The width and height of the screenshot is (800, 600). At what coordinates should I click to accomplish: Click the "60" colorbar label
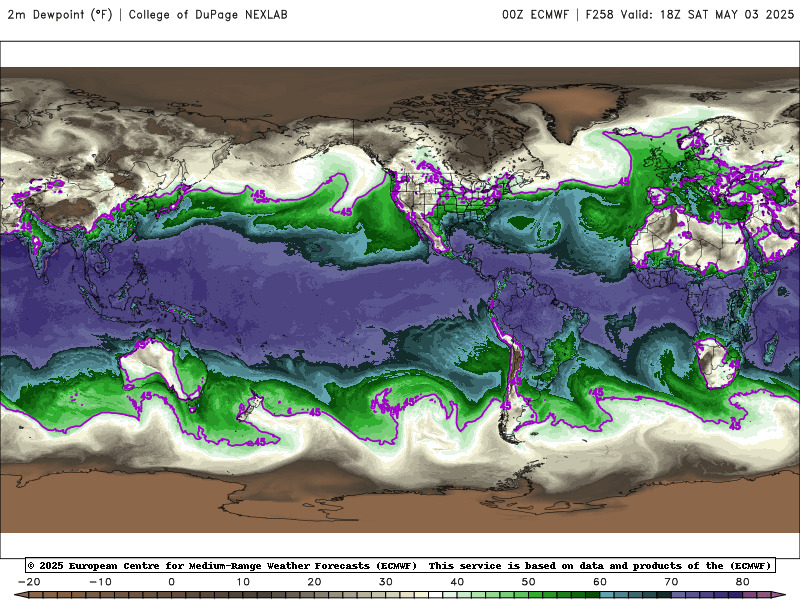pos(600,582)
